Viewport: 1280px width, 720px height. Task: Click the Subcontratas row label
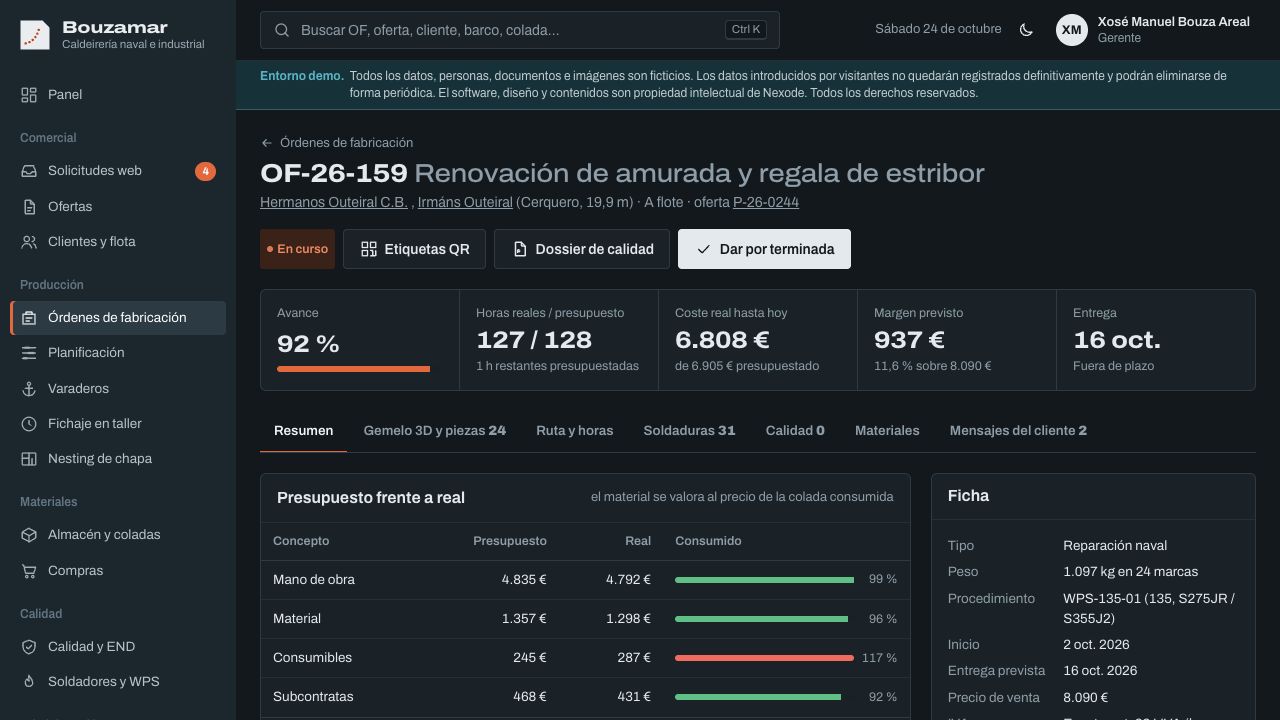[313, 697]
